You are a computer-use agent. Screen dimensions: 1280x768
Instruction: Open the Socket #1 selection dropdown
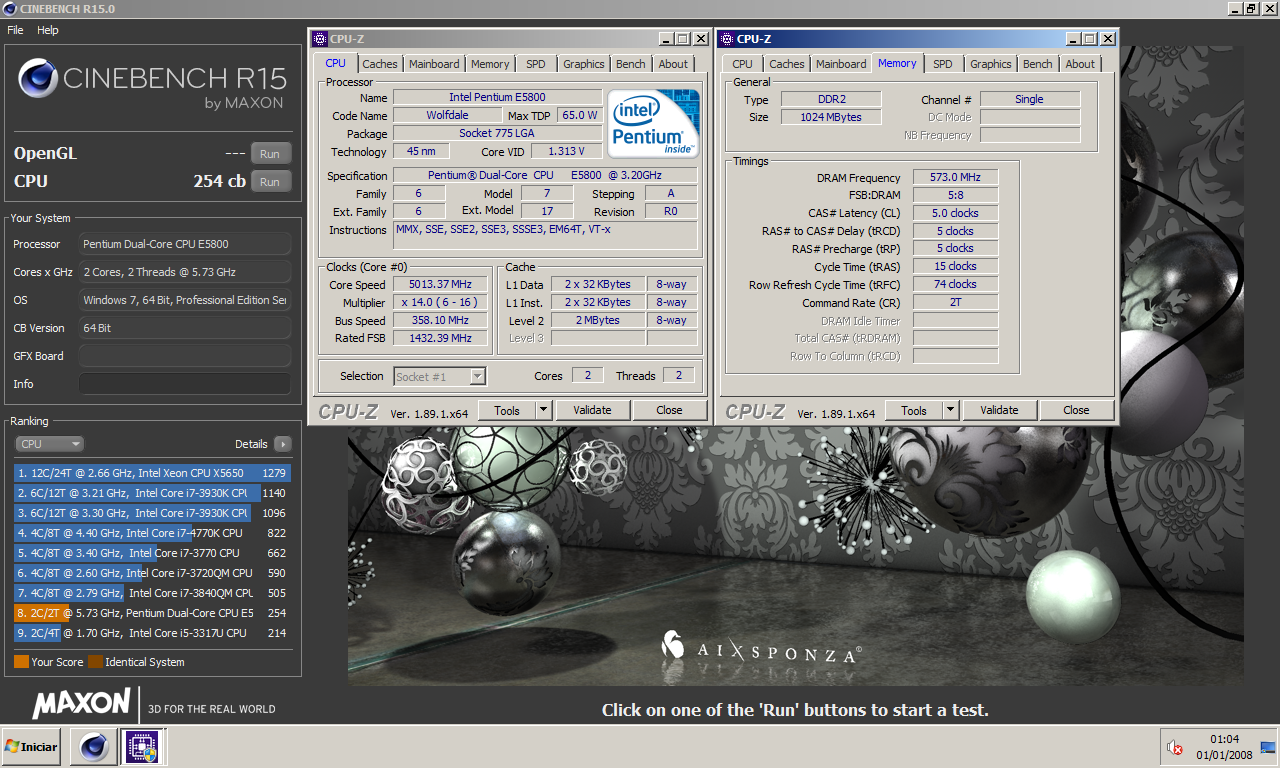440,376
